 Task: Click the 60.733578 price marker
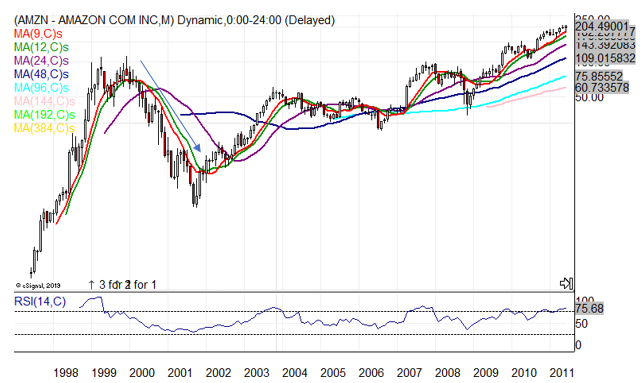(x=602, y=87)
